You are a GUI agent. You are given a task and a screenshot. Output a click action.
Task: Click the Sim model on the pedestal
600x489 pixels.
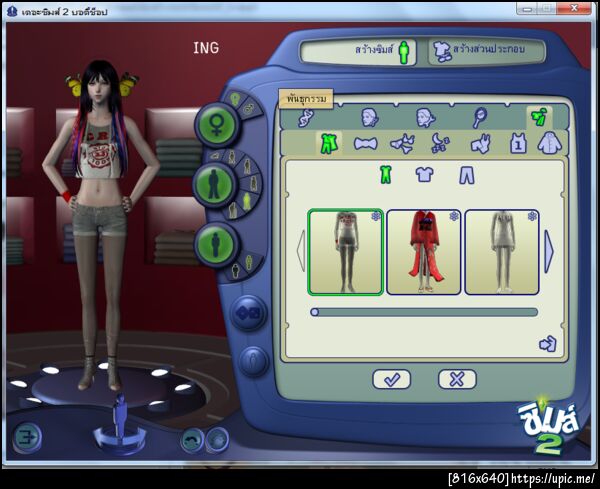(100, 224)
